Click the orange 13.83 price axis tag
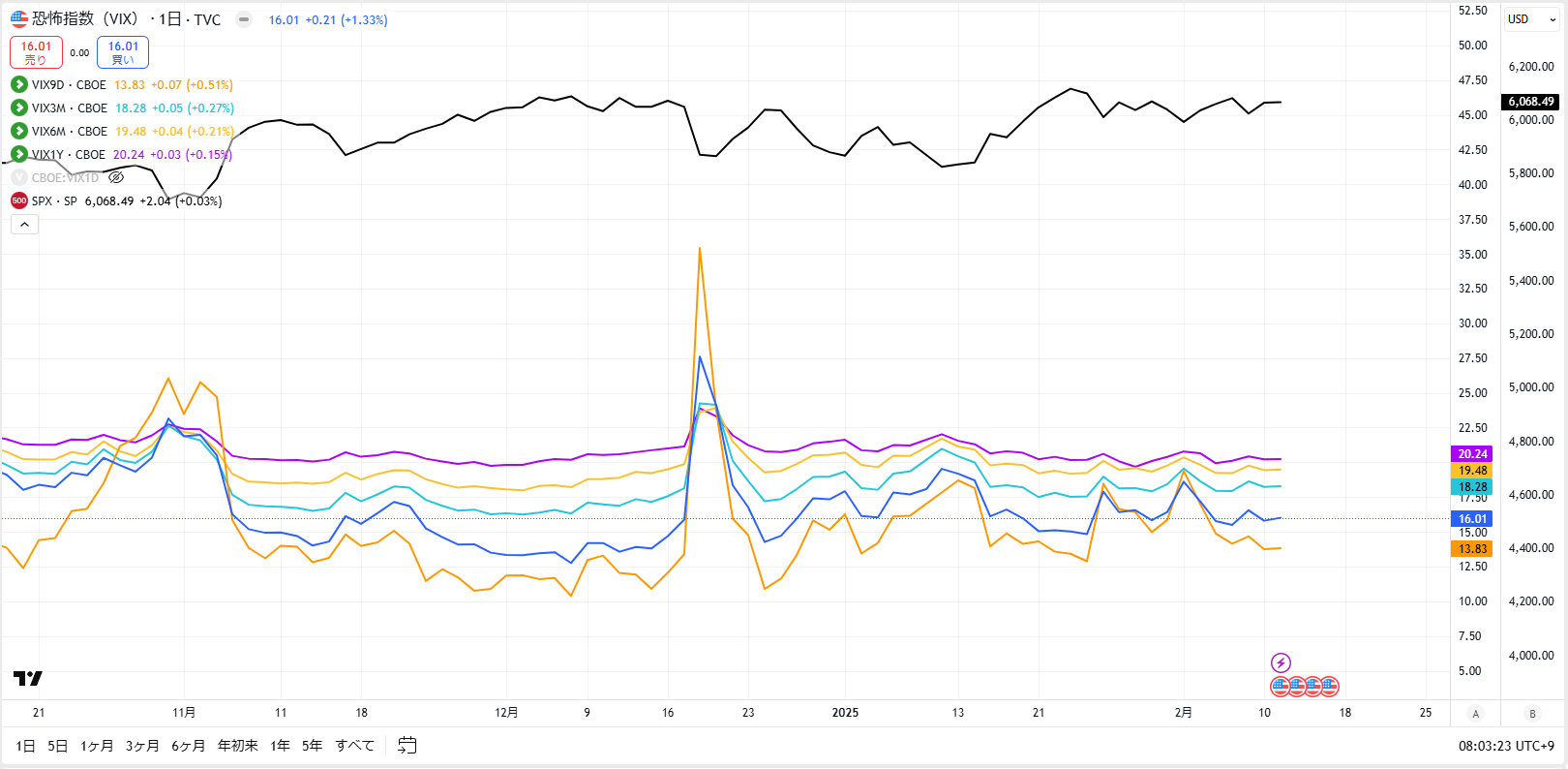The height and width of the screenshot is (769, 1568). (x=1472, y=549)
